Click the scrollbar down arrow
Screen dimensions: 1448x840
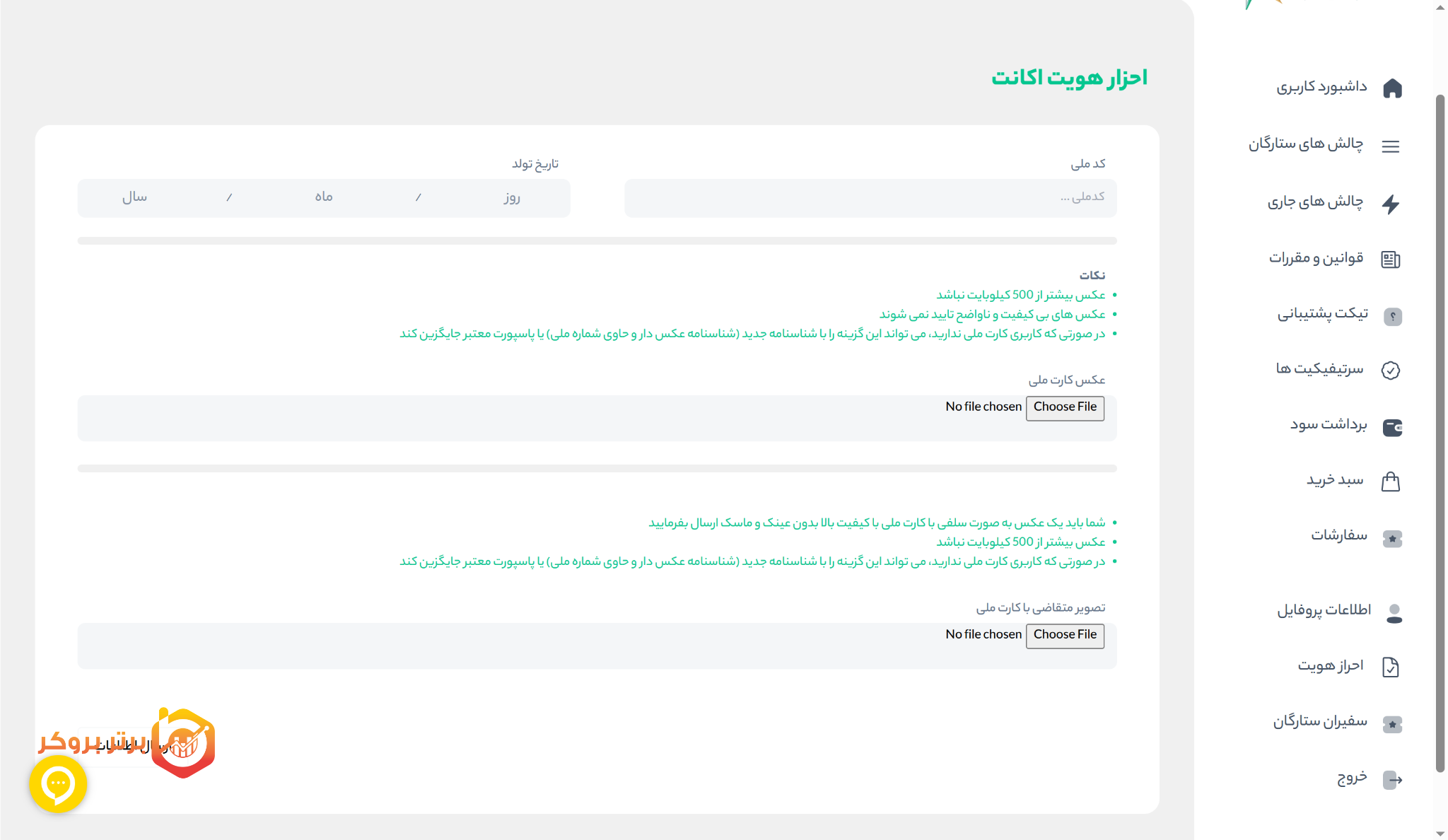(x=1440, y=833)
